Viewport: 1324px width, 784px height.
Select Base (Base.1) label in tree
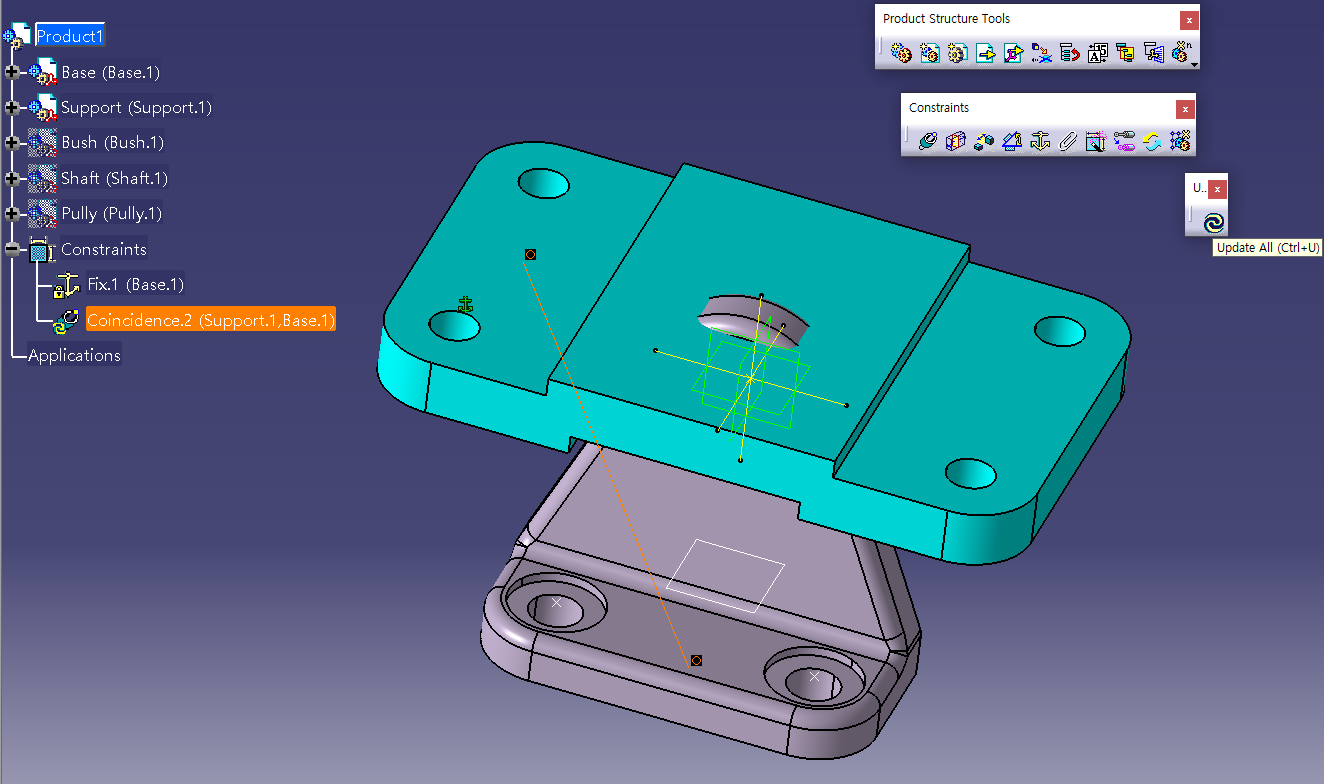pyautogui.click(x=110, y=72)
